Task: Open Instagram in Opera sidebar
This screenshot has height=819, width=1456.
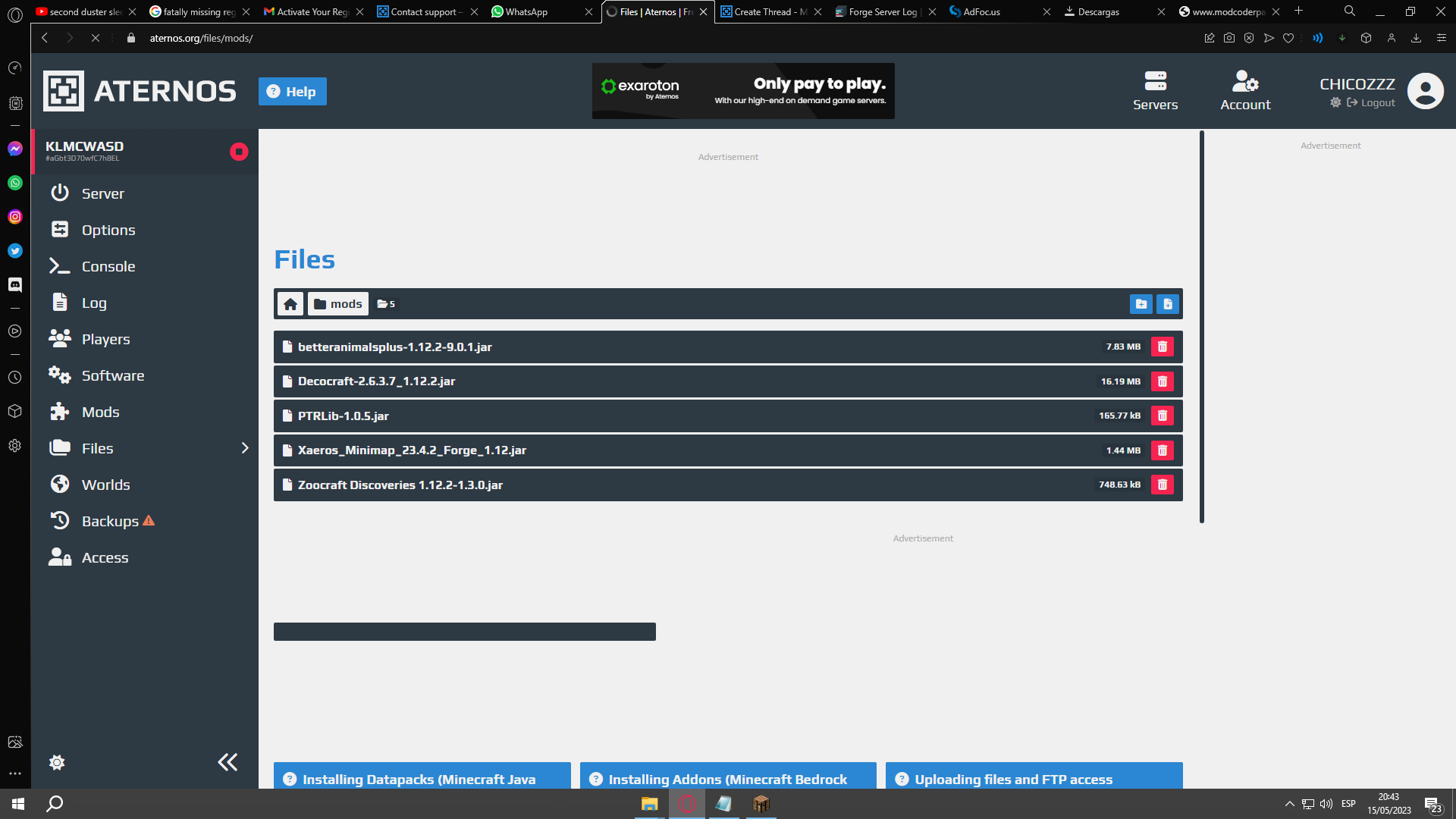Action: tap(15, 217)
